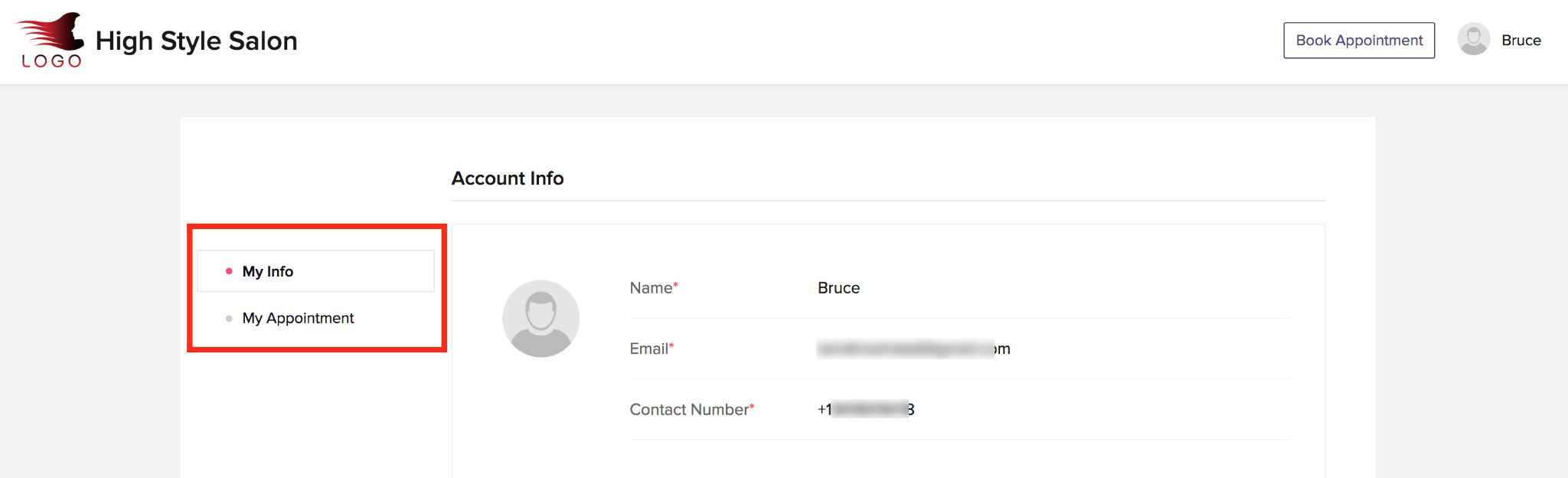Click the Name field label
The height and width of the screenshot is (478, 1568).
click(650, 288)
